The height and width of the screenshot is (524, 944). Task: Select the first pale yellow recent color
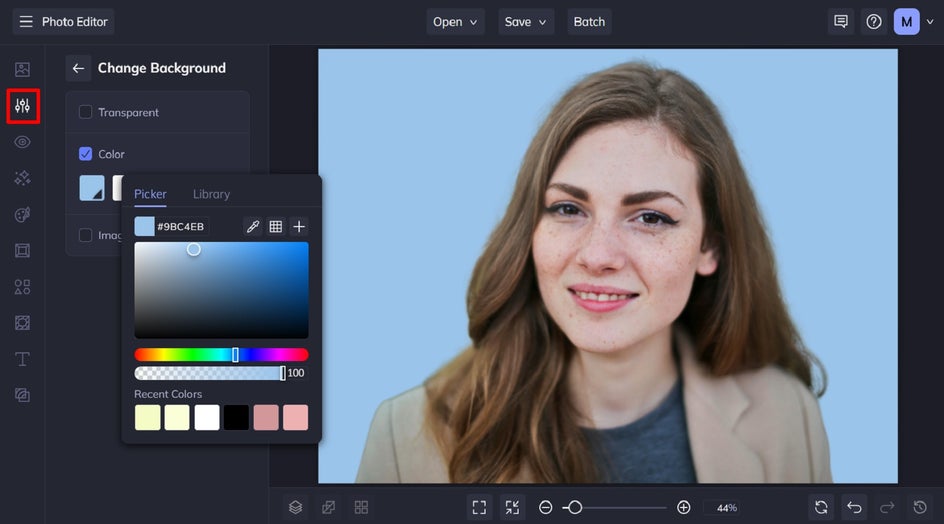[148, 417]
